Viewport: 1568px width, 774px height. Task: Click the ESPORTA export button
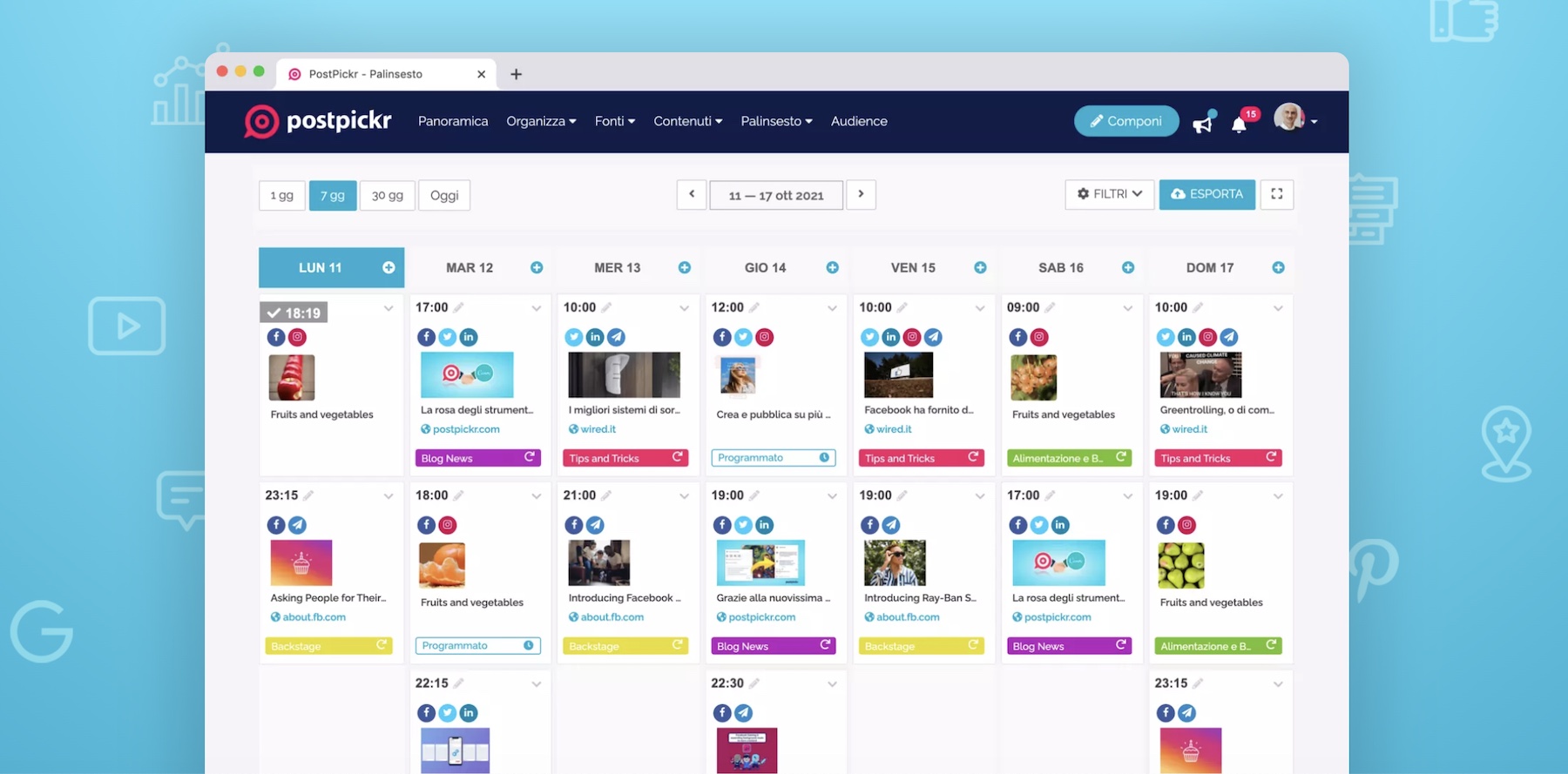pos(1206,194)
